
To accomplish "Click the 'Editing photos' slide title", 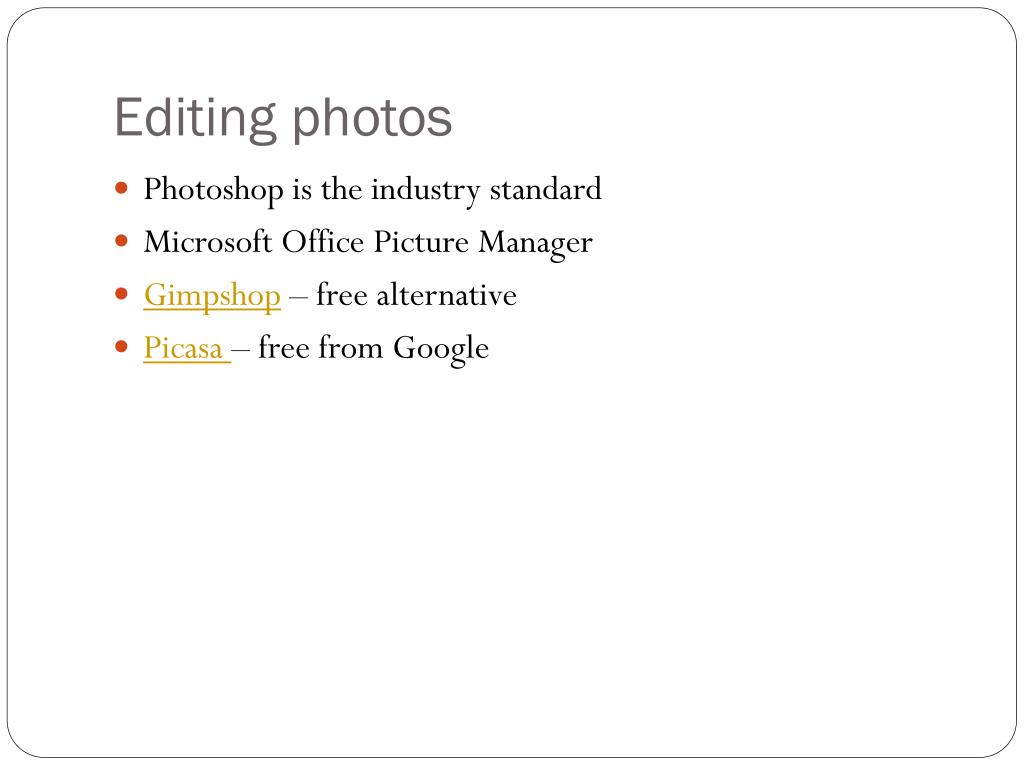I will pyautogui.click(x=283, y=118).
